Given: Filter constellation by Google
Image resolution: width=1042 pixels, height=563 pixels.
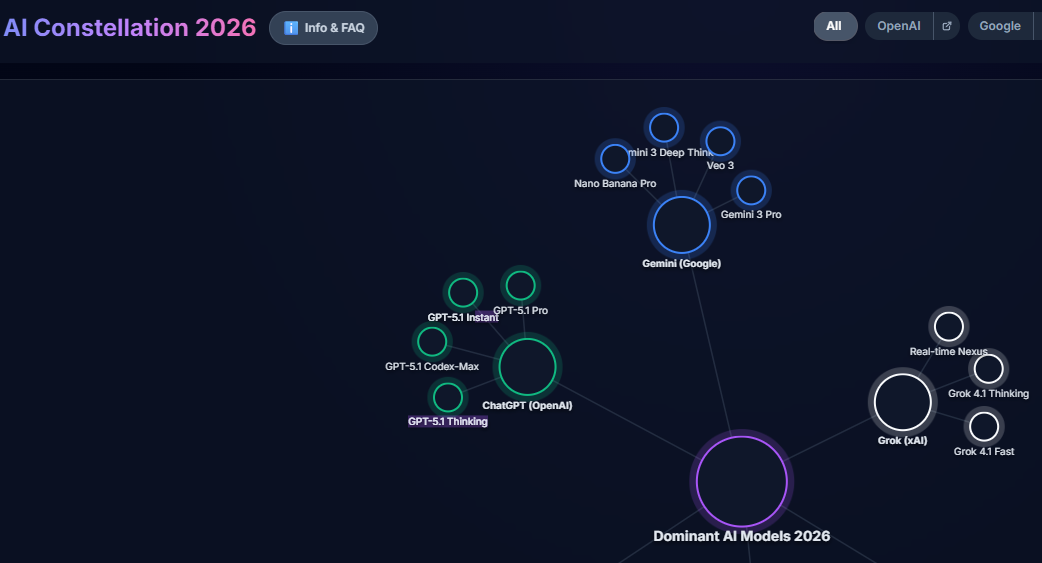Looking at the screenshot, I should click(x=999, y=26).
